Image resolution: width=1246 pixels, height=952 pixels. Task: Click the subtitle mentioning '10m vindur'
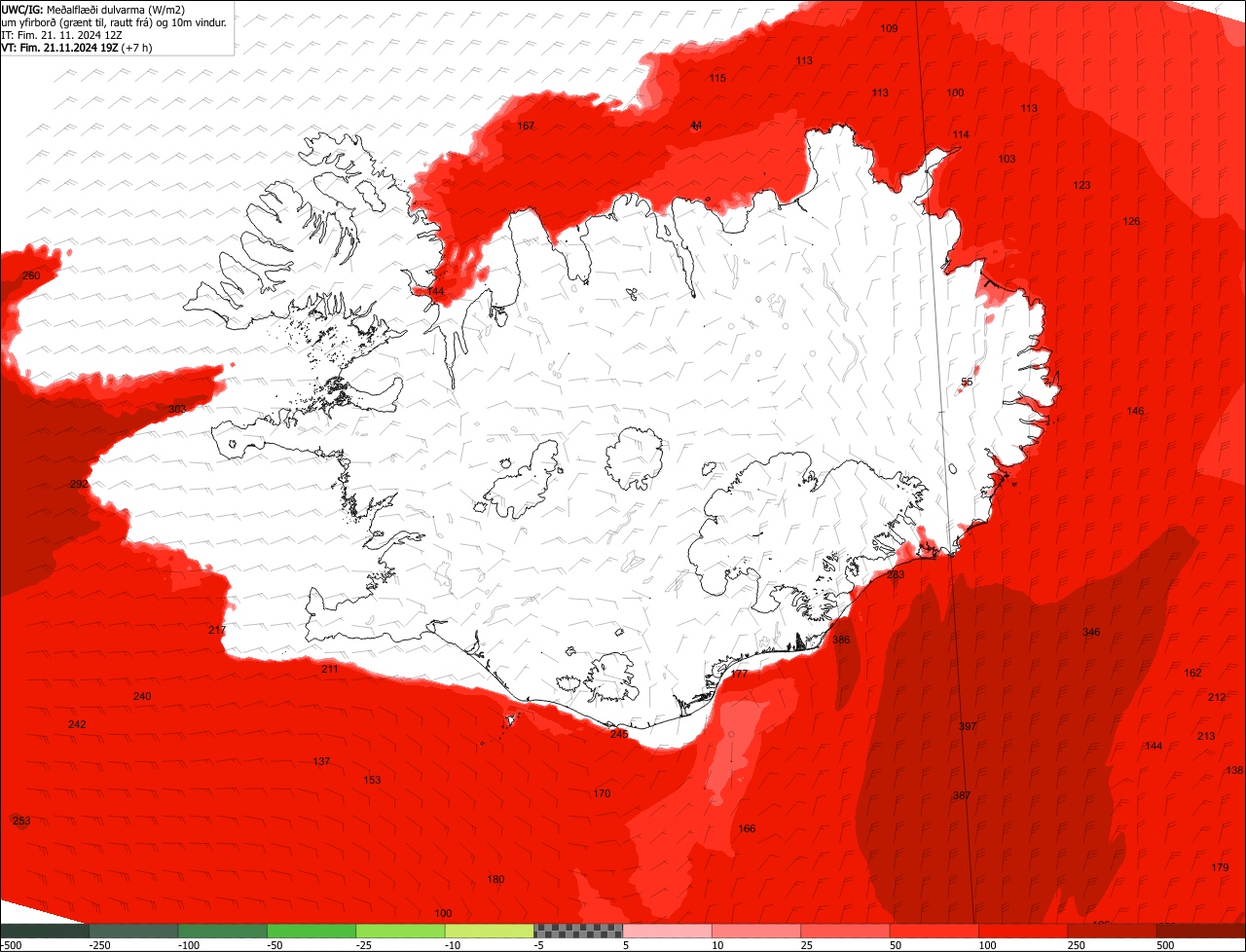[115, 21]
